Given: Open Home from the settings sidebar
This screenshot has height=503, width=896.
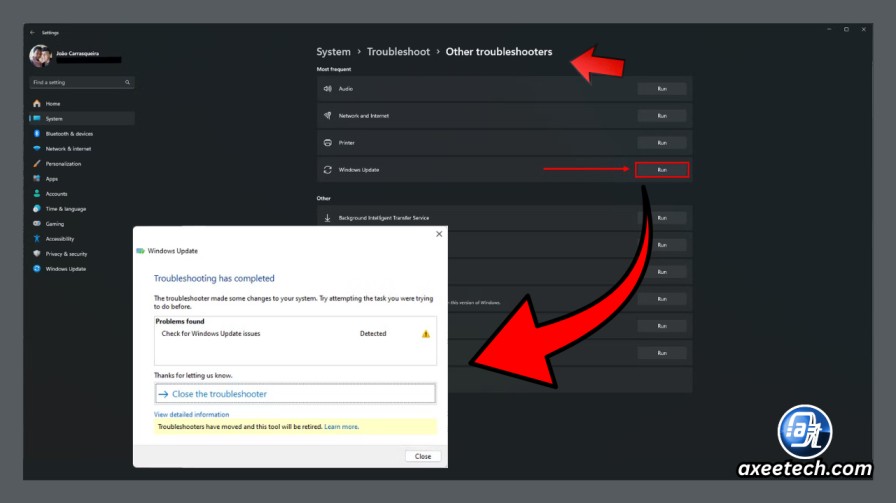Looking at the screenshot, I should point(53,103).
